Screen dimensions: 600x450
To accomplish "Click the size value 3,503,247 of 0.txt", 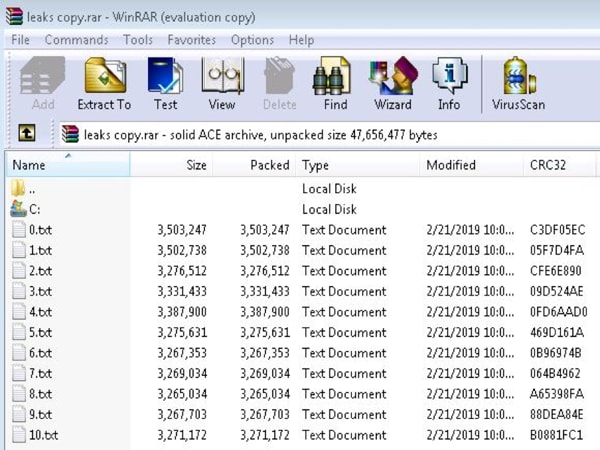I will (182, 230).
